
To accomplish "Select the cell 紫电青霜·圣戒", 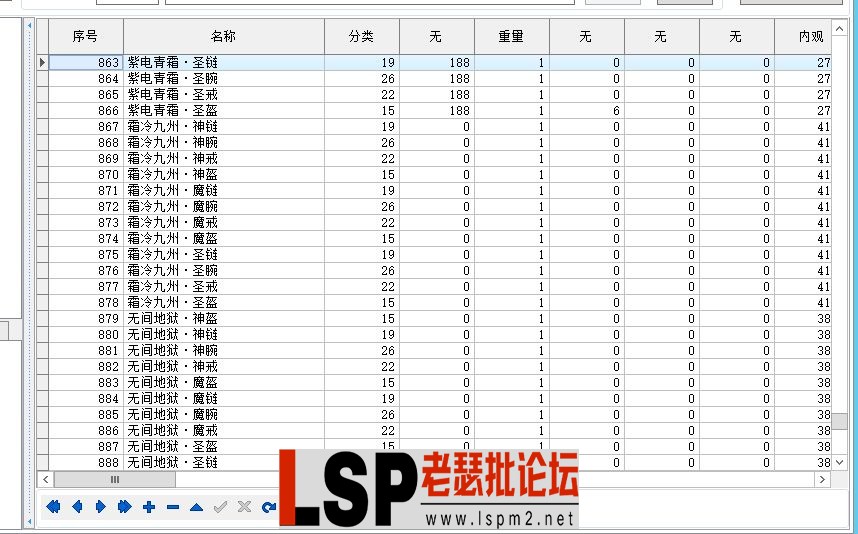I will pyautogui.click(x=224, y=95).
